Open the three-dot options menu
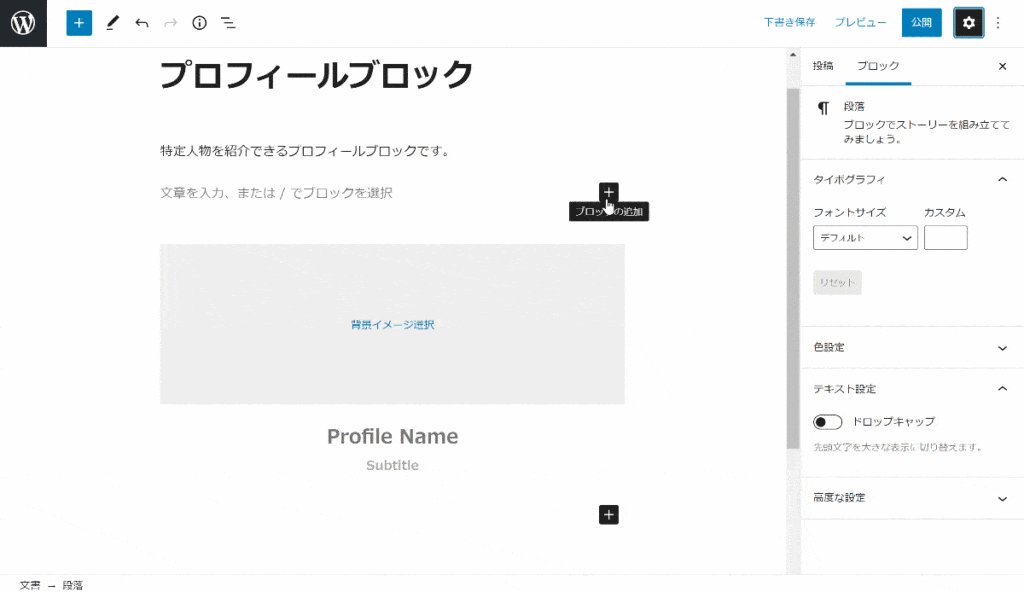 pos(996,22)
